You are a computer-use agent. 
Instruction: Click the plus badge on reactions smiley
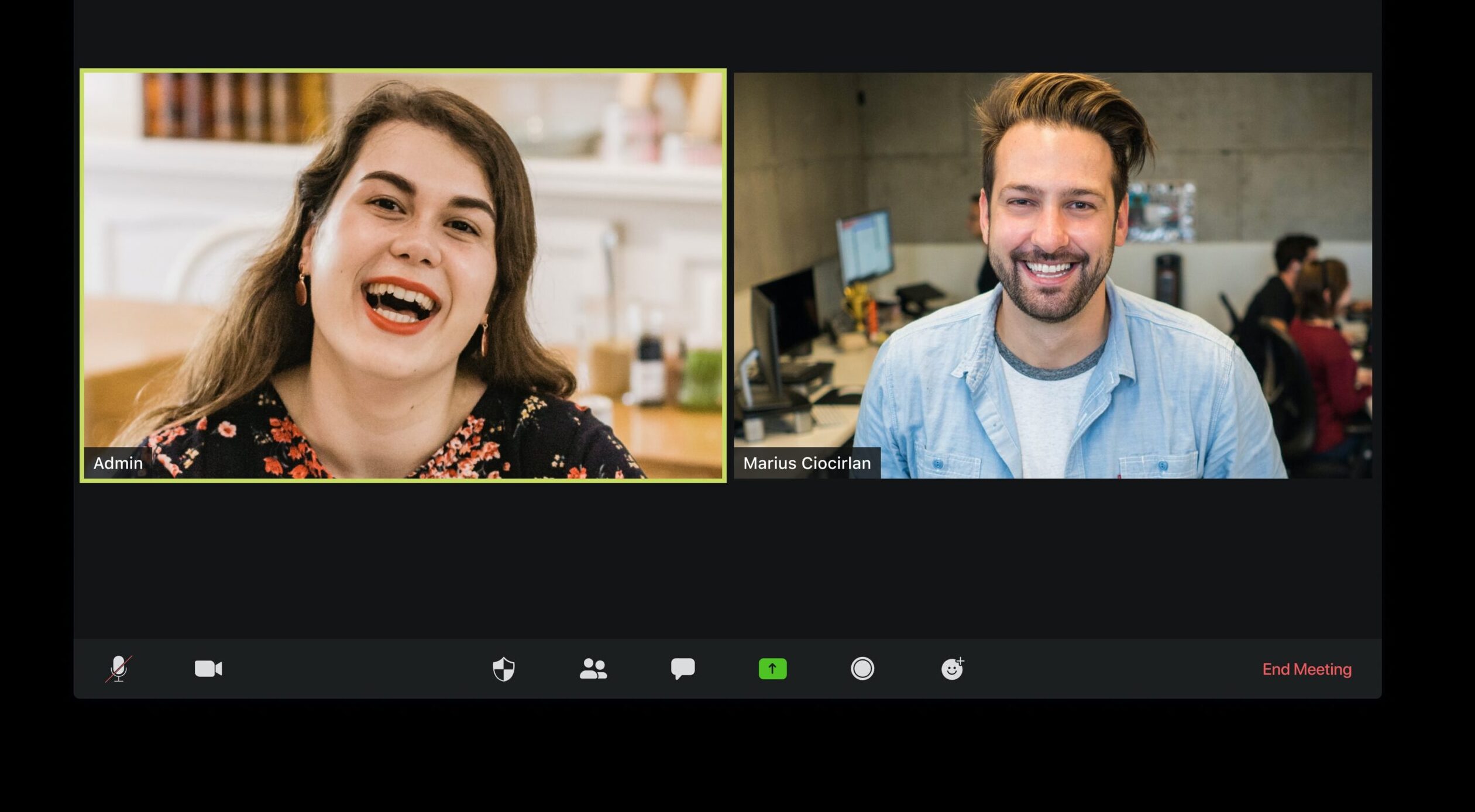pos(960,660)
